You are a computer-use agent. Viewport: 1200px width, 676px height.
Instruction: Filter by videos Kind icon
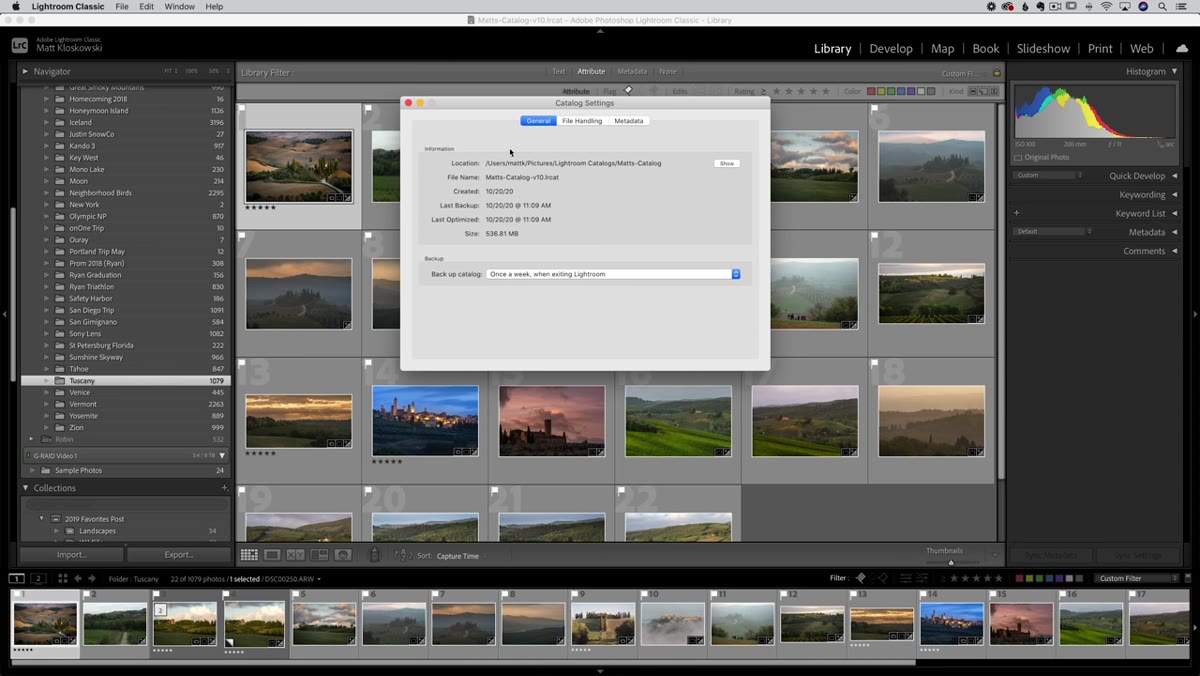coord(995,91)
